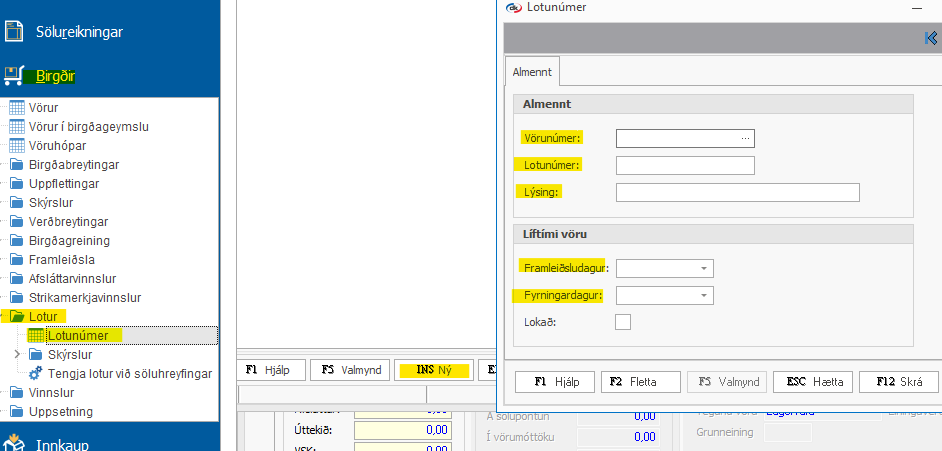Open Tengja lotur við söluhreyfingar gear item
The width and height of the screenshot is (942, 451).
(x=36, y=373)
